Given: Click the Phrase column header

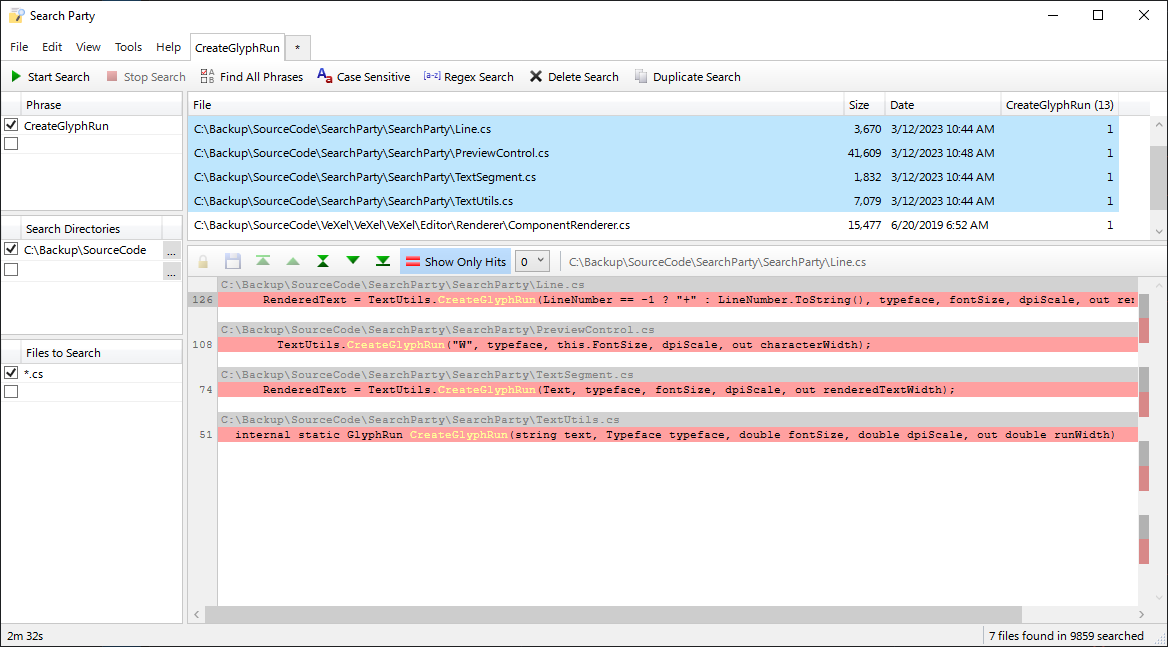Looking at the screenshot, I should (x=101, y=105).
